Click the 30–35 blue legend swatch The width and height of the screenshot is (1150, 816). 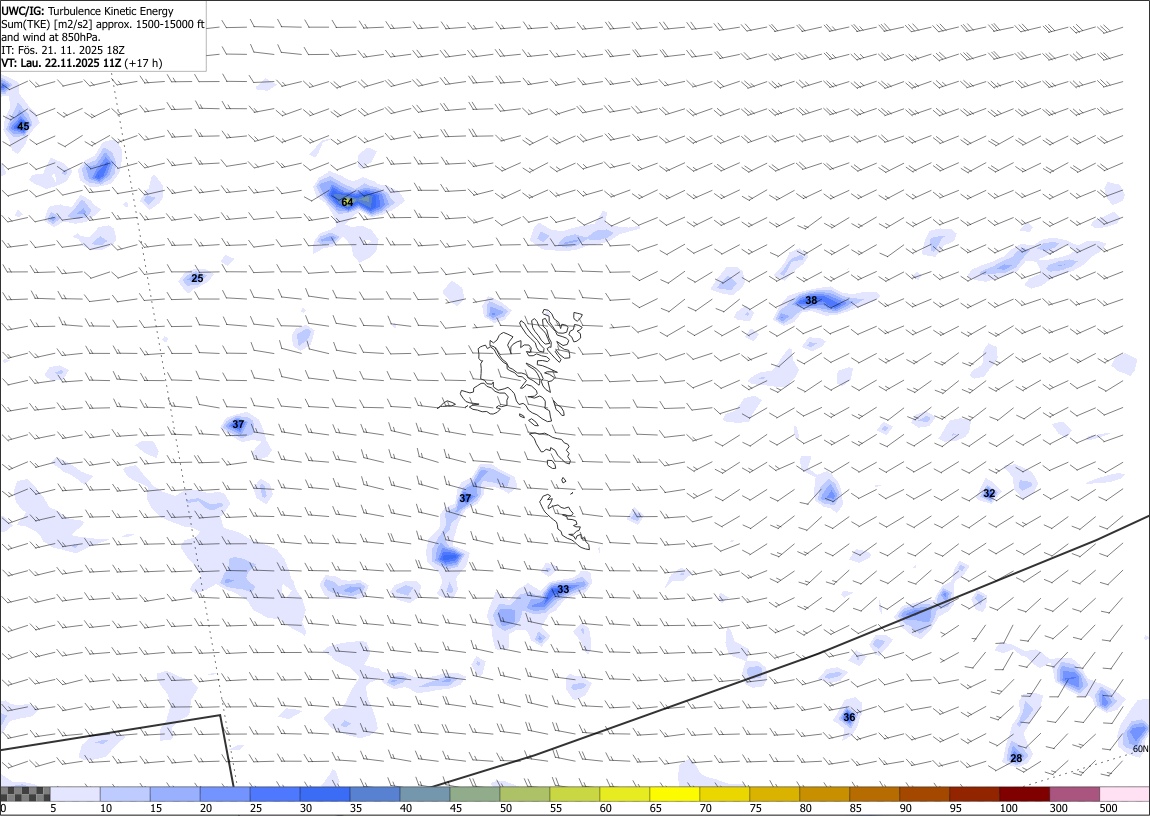(325, 794)
